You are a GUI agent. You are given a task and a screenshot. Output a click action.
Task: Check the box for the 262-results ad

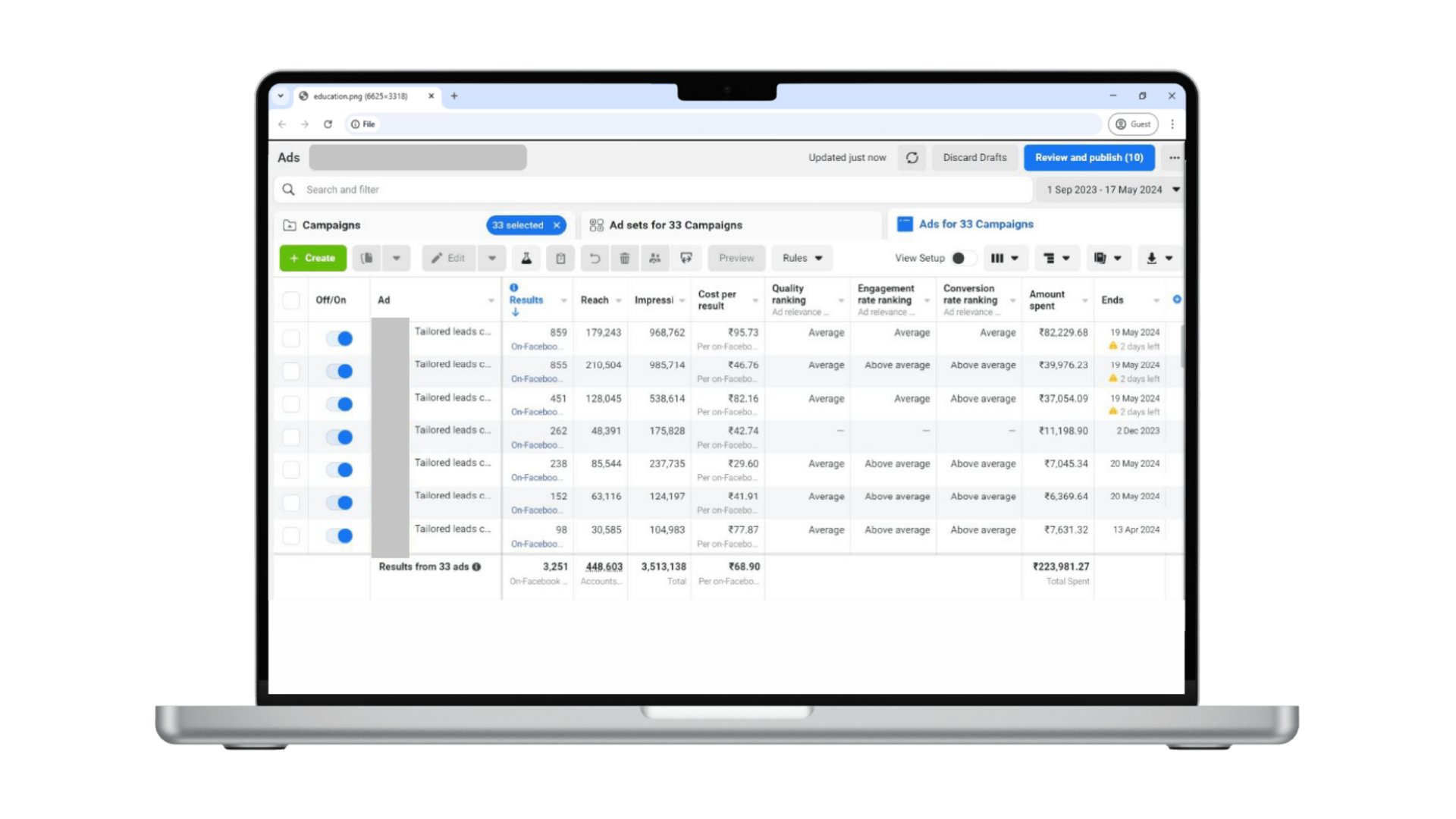[x=291, y=437]
